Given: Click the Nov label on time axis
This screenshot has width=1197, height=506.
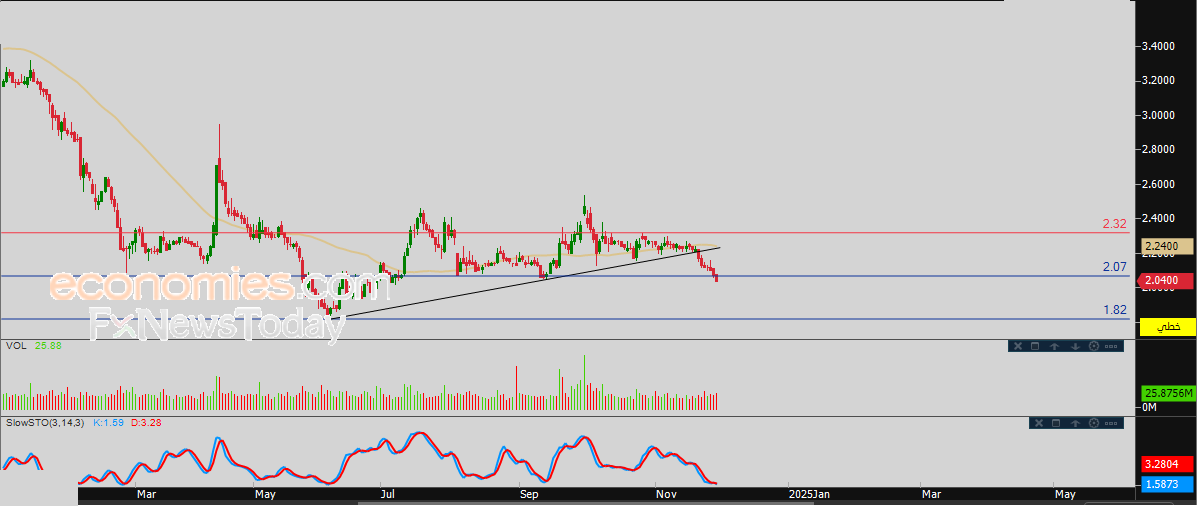Looking at the screenshot, I should 666,495.
